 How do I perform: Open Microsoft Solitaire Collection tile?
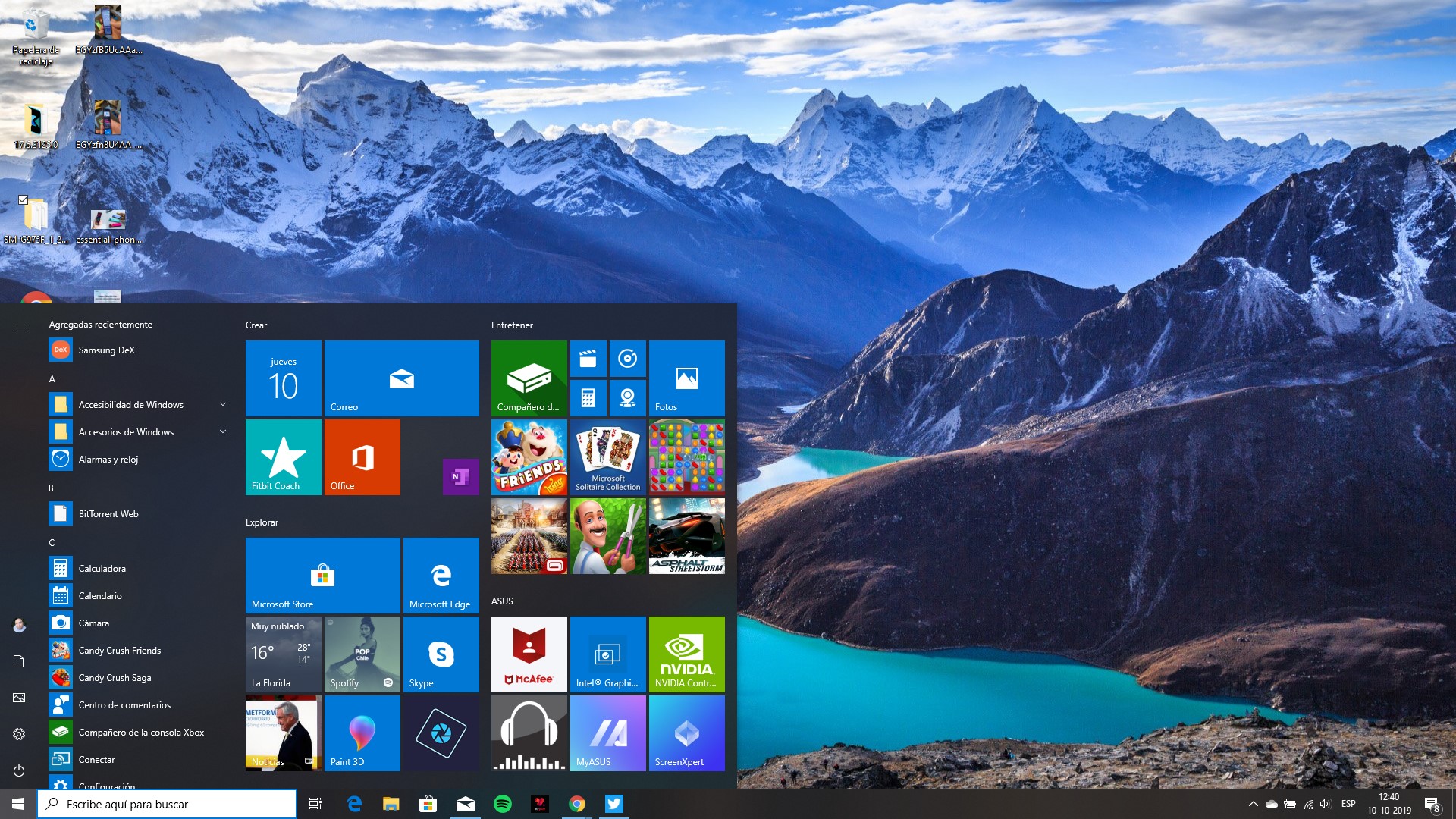pos(608,457)
